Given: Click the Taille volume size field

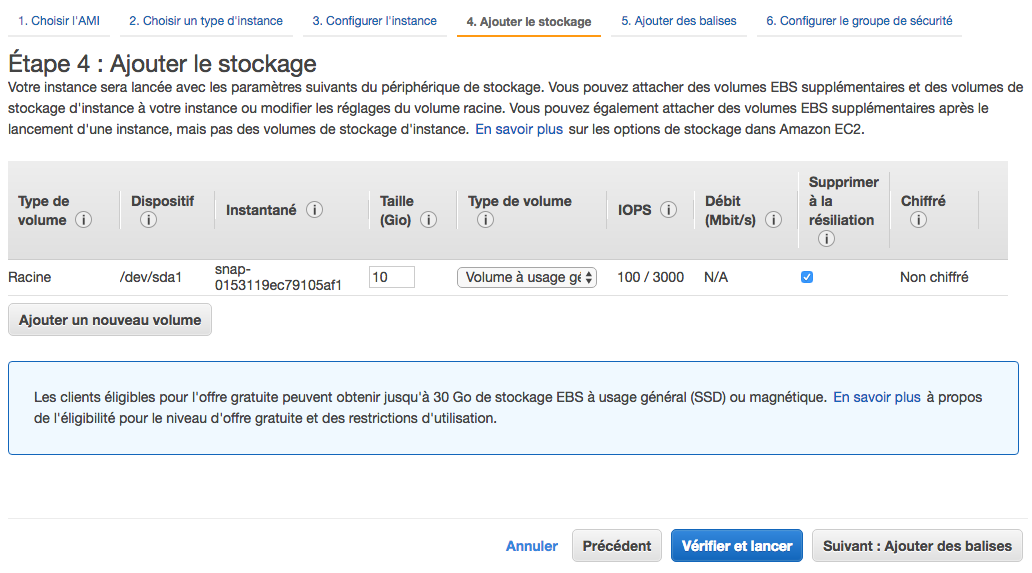Looking at the screenshot, I should (x=391, y=277).
